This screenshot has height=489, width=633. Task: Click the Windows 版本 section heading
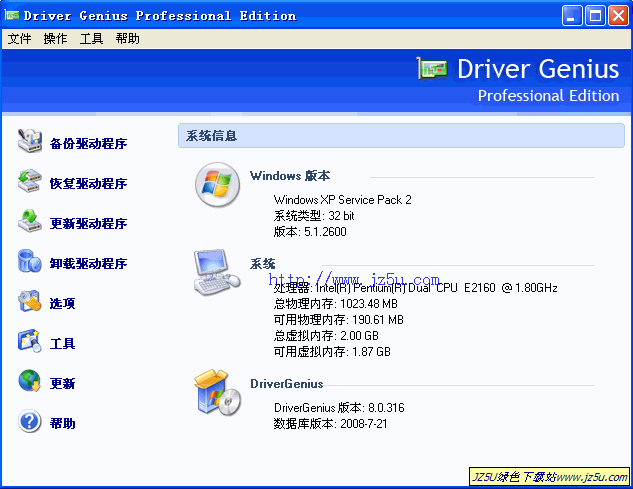[x=290, y=176]
